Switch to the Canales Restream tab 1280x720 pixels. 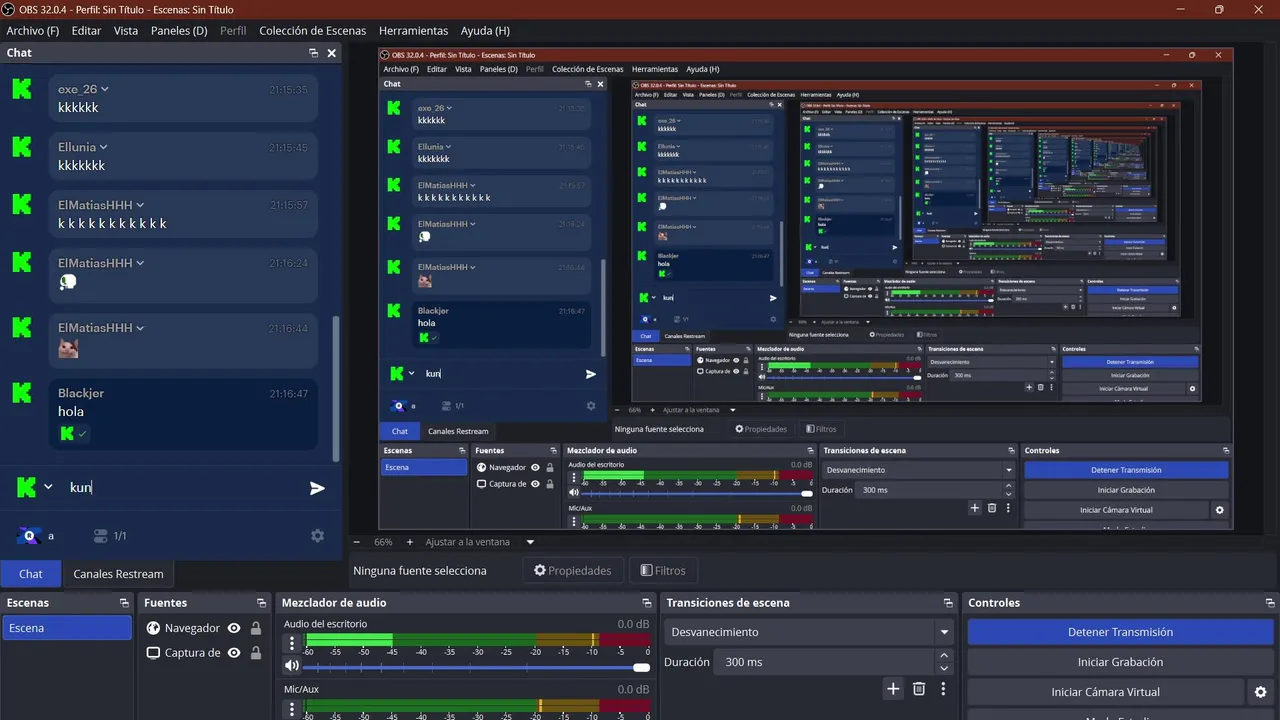point(118,574)
